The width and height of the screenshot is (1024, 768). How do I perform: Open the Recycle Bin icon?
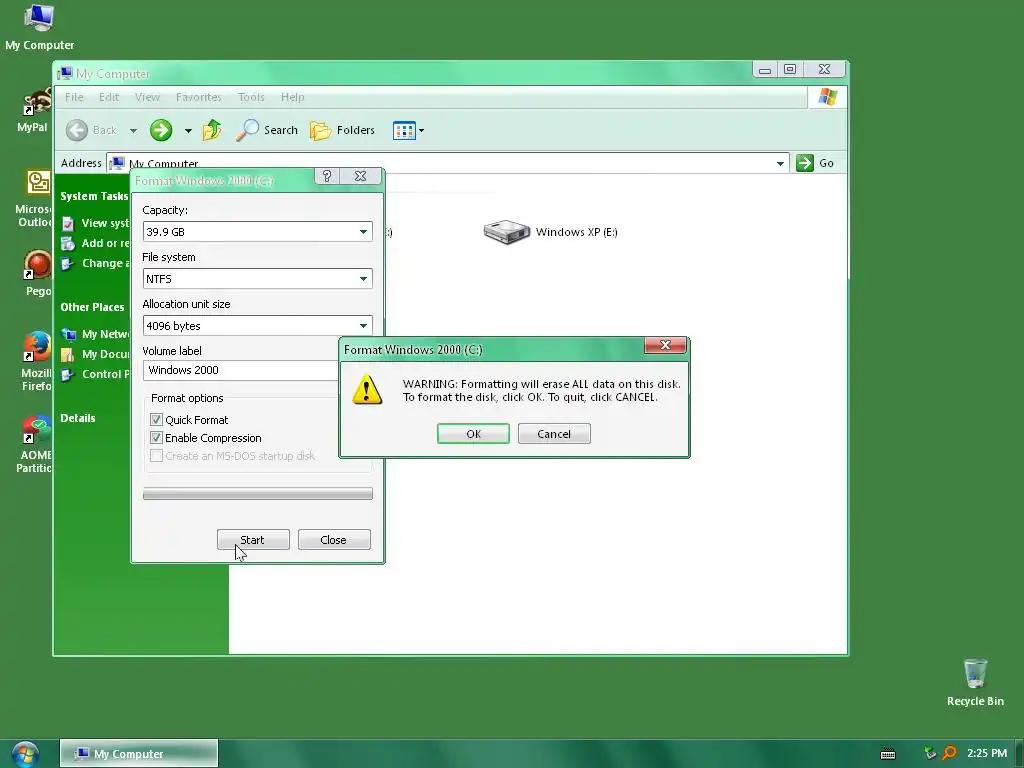[975, 682]
